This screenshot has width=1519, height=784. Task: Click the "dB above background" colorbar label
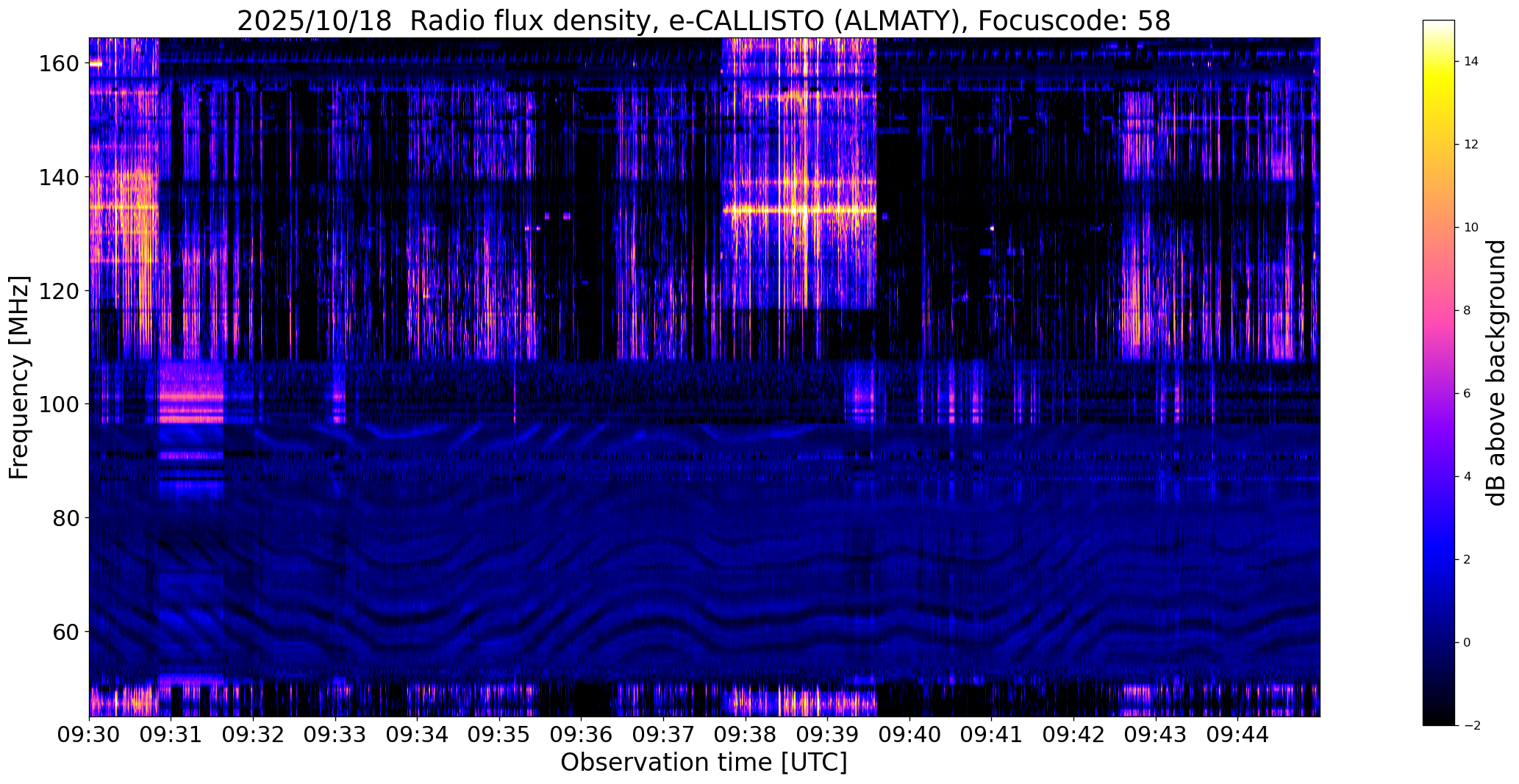(x=1495, y=373)
